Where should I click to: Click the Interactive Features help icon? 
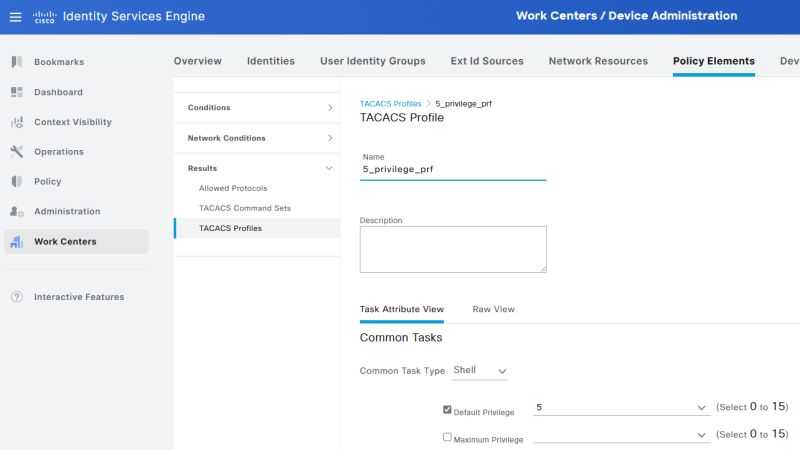(x=16, y=296)
